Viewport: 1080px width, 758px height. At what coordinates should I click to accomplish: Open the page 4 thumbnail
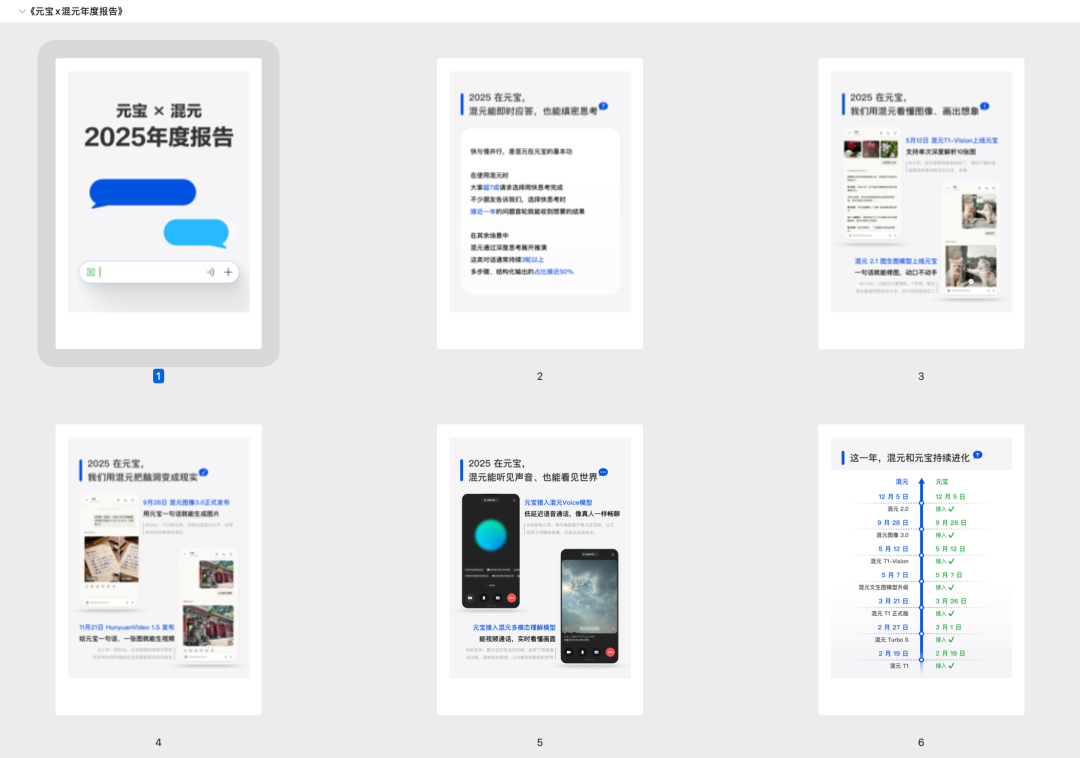(x=158, y=569)
